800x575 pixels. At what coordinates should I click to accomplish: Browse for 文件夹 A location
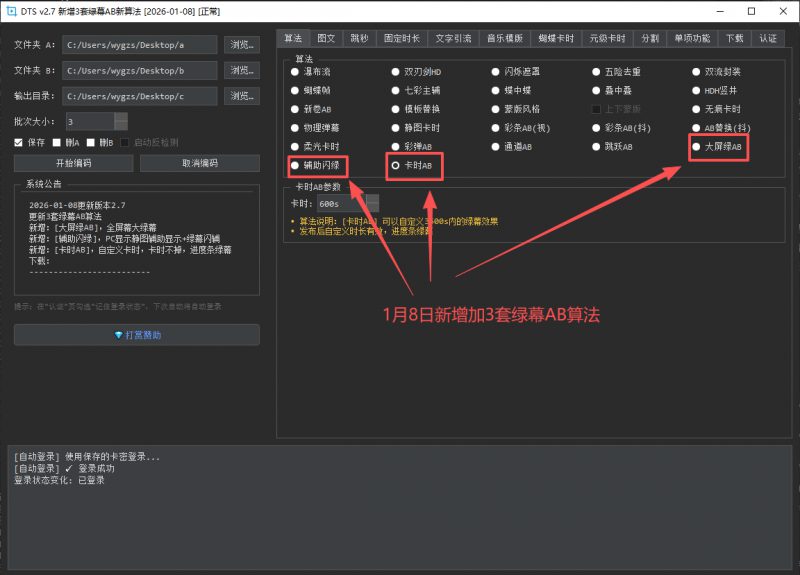241,45
